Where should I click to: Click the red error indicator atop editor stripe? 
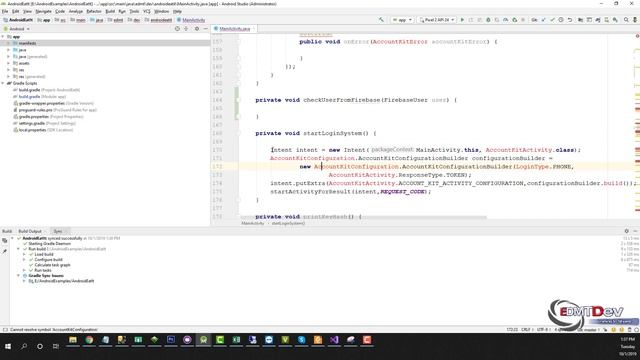coord(637,36)
